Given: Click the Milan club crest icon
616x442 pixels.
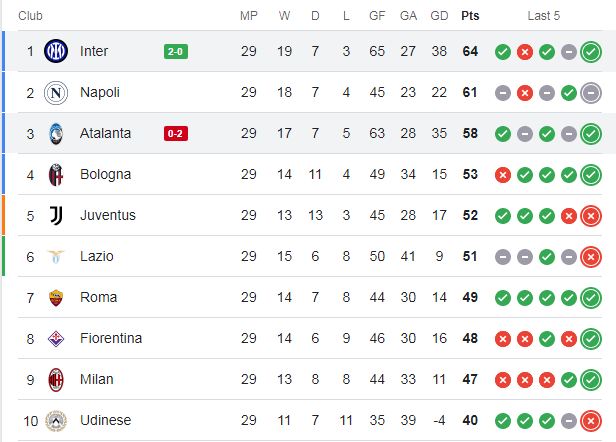Looking at the screenshot, I should [x=56, y=380].
